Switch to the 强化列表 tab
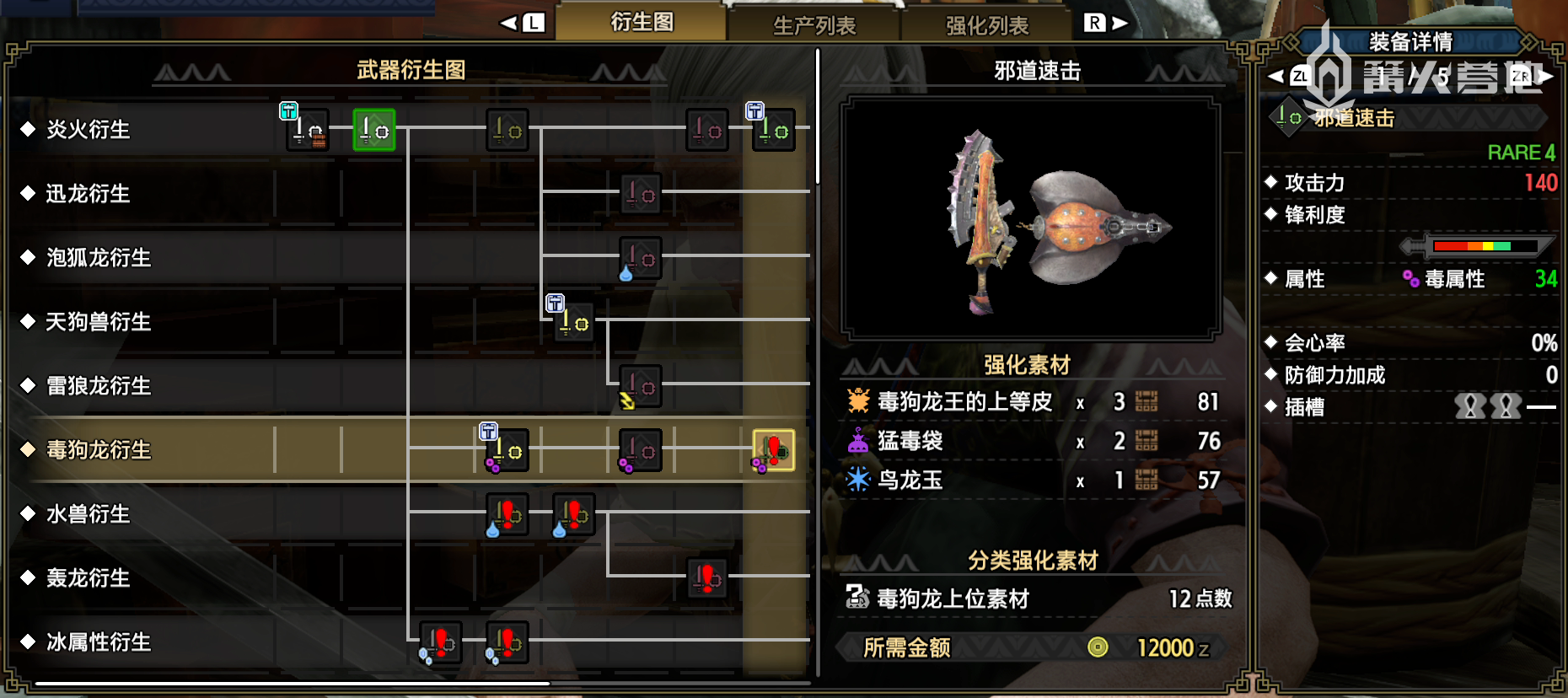This screenshot has height=698, width=1568. (987, 25)
